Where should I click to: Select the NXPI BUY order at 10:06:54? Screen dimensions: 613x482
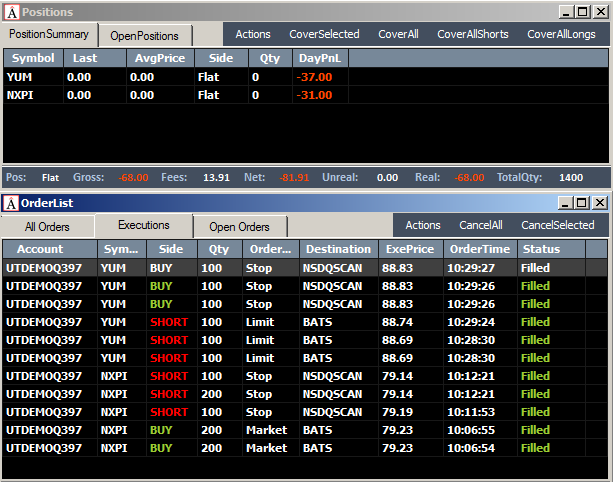pos(305,448)
